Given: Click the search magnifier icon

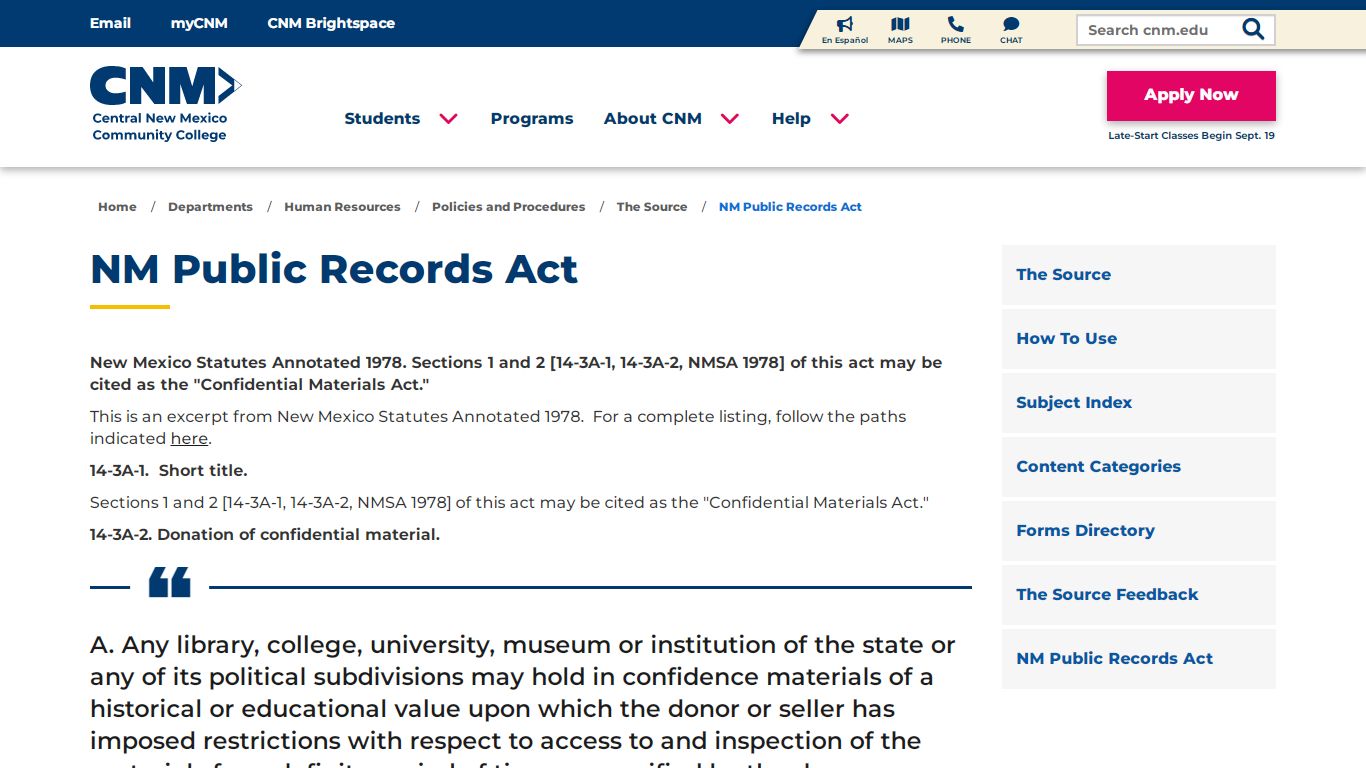Looking at the screenshot, I should (1253, 30).
